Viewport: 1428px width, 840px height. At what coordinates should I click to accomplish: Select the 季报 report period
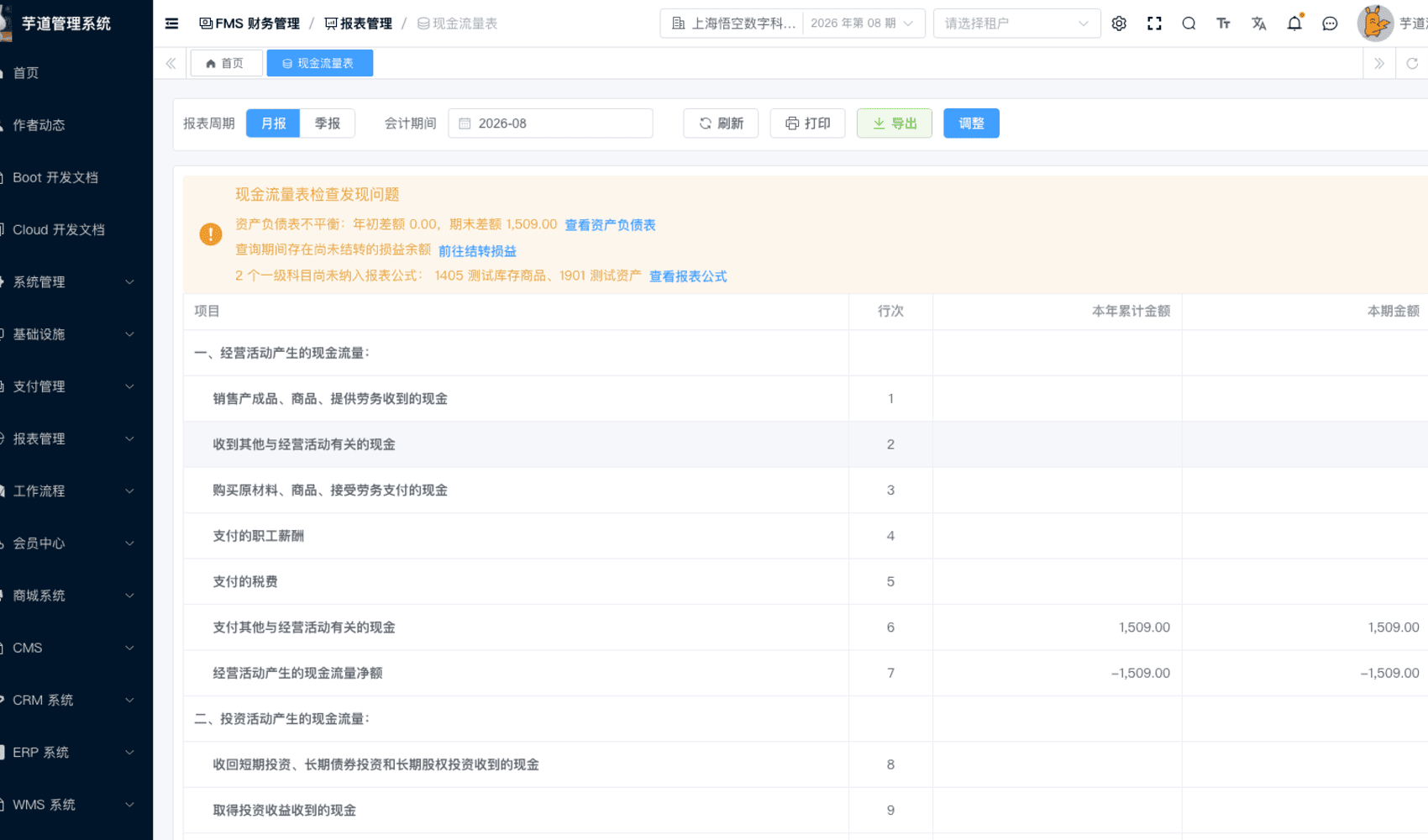pyautogui.click(x=328, y=123)
